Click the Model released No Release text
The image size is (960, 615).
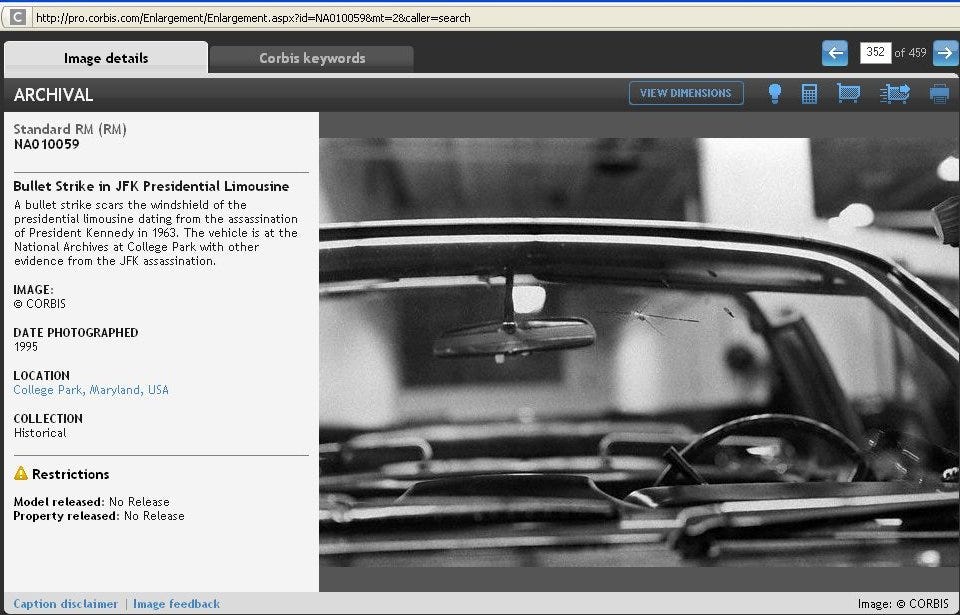[x=91, y=502]
